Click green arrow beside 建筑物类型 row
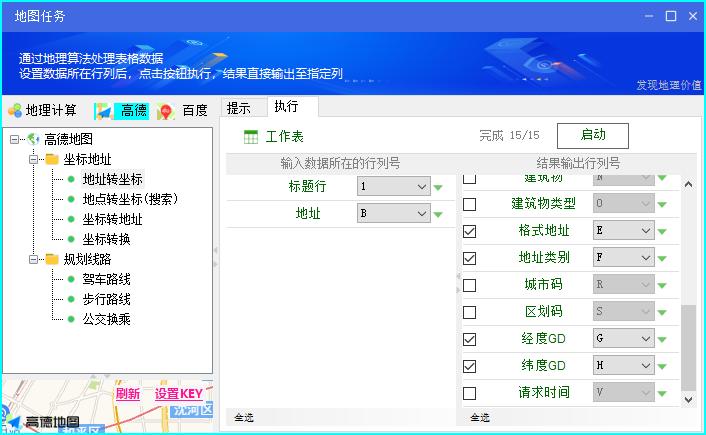Screen dimensions: 706x435 coord(661,204)
